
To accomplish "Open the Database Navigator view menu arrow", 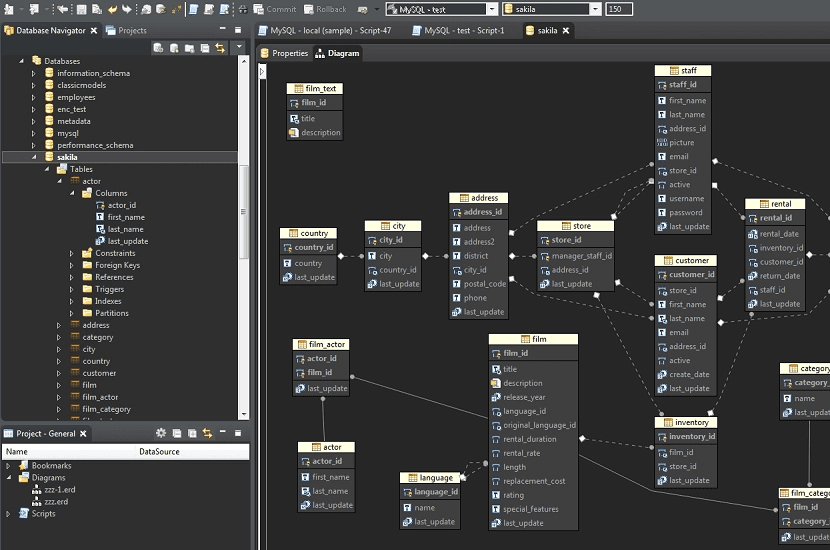I will [x=238, y=48].
